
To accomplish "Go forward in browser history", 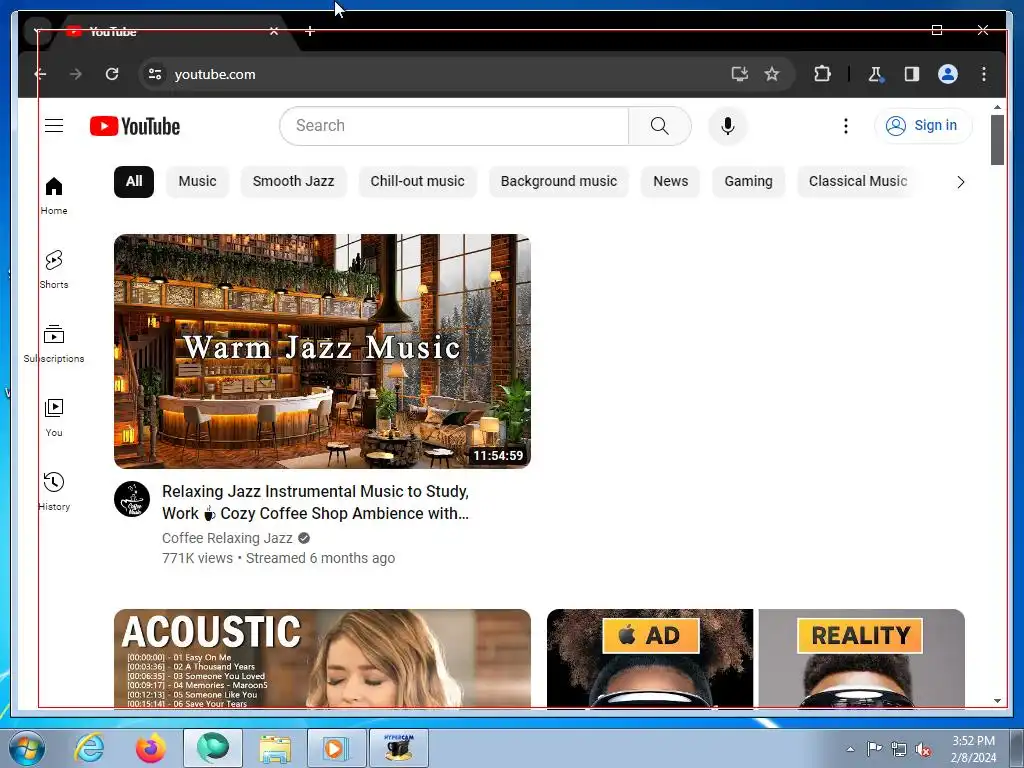I will pos(76,74).
